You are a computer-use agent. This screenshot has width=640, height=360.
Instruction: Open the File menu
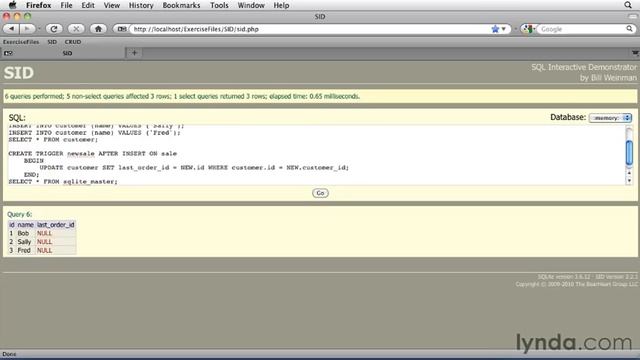pyautogui.click(x=66, y=5)
